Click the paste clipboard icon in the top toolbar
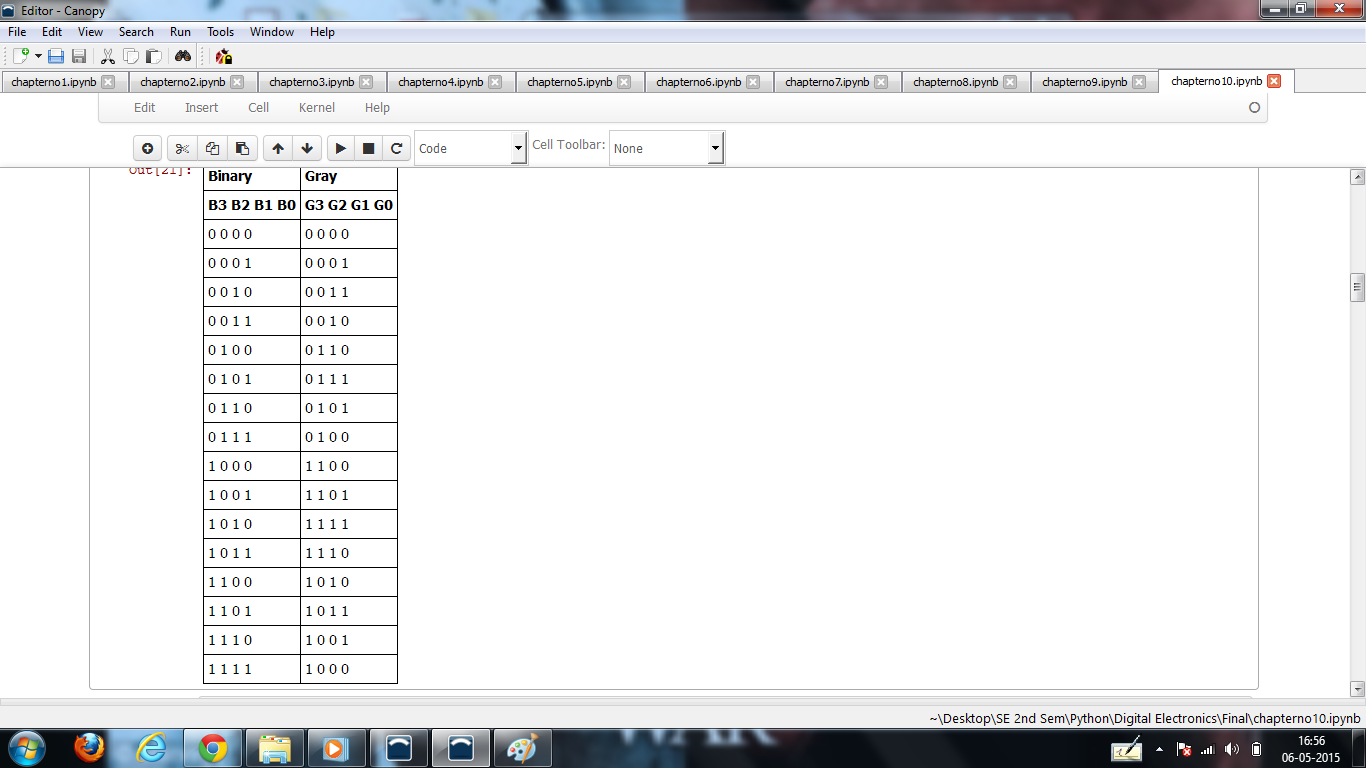This screenshot has width=1366, height=768. tap(153, 56)
